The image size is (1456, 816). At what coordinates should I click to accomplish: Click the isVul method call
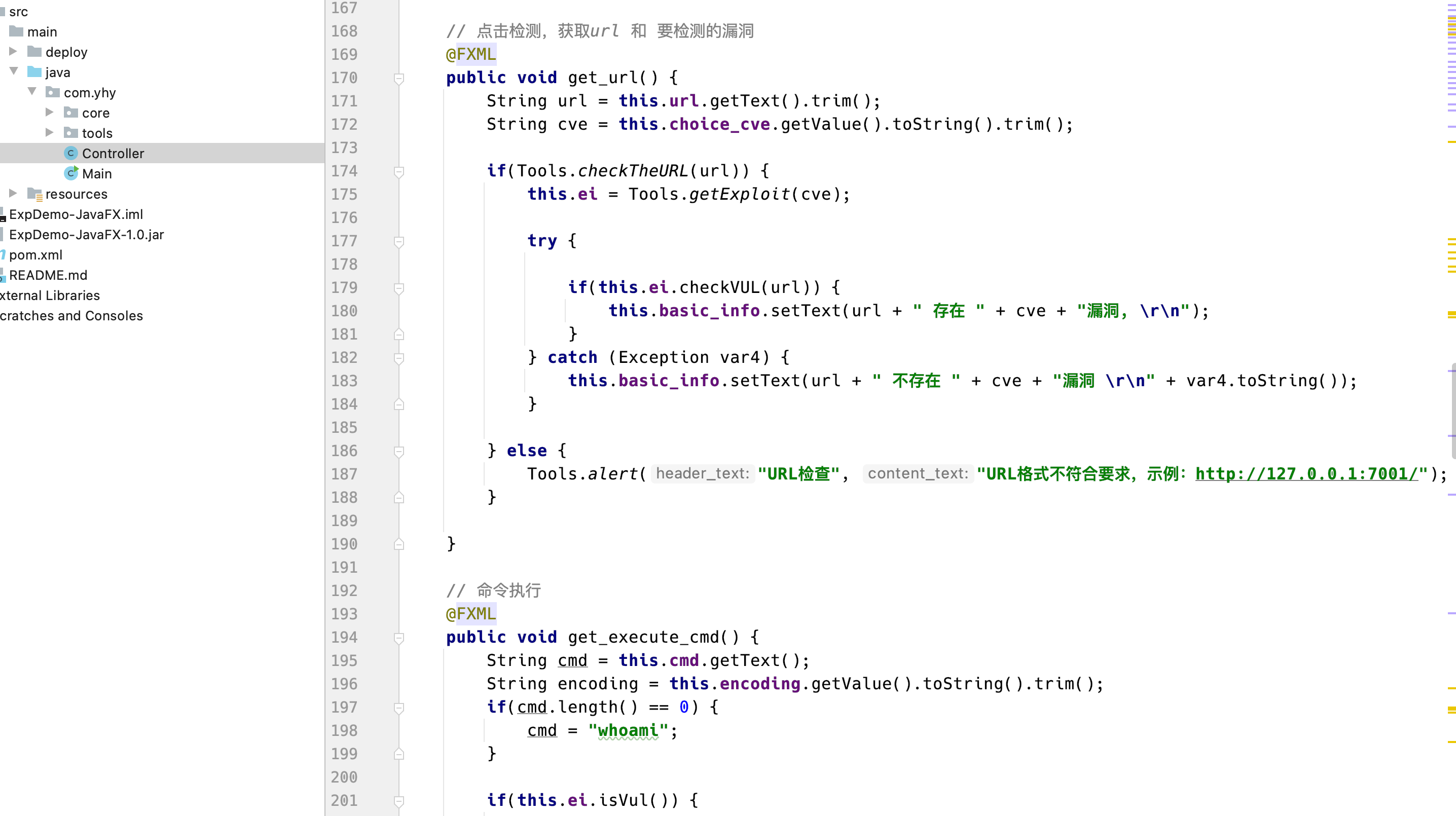pos(623,800)
